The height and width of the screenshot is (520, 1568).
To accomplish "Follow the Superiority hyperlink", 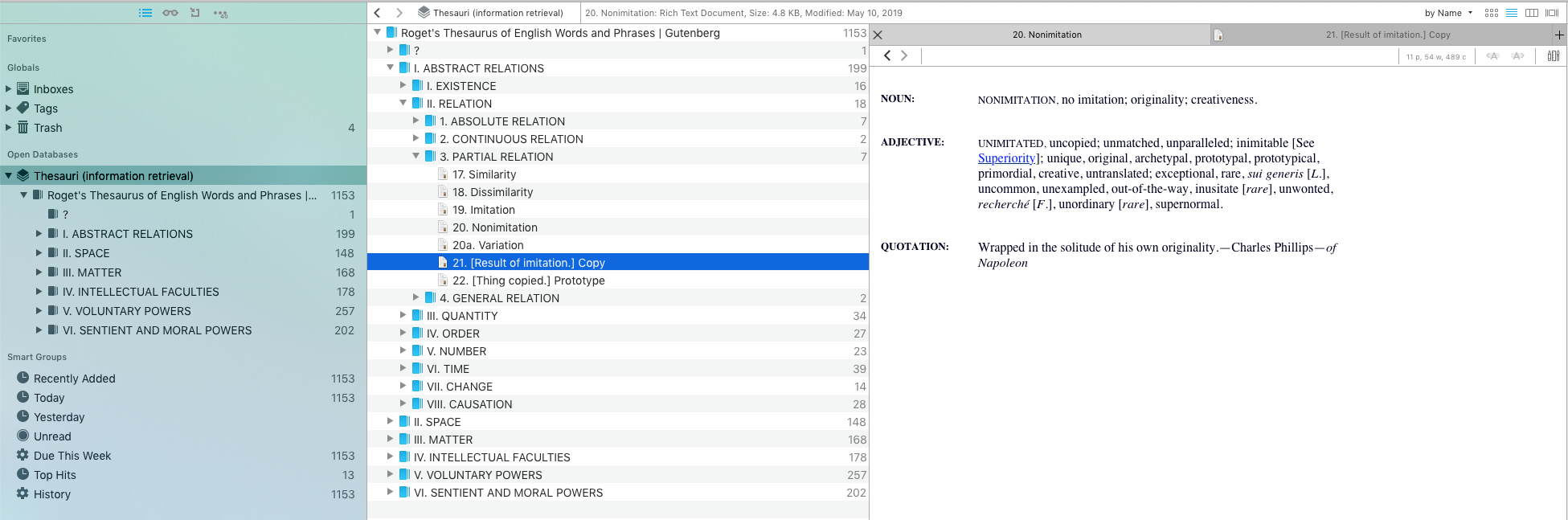I will tap(1006, 158).
